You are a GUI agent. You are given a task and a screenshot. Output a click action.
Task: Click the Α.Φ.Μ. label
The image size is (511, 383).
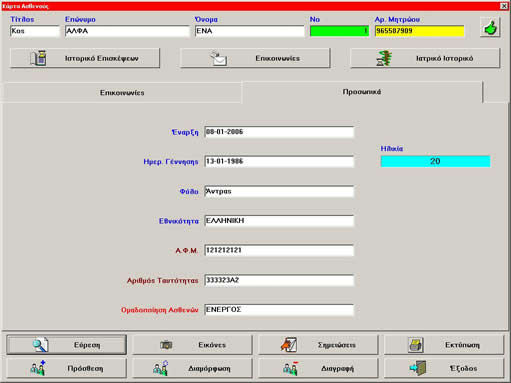click(187, 251)
